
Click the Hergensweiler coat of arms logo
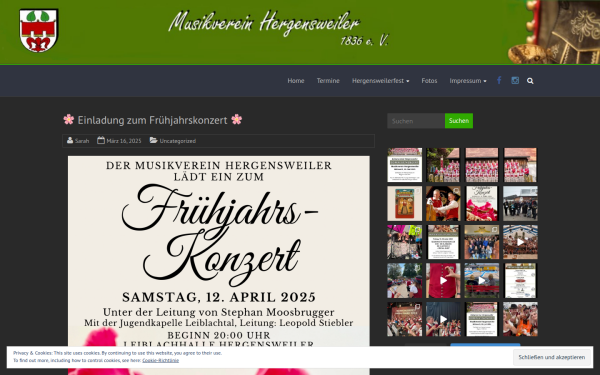point(39,30)
